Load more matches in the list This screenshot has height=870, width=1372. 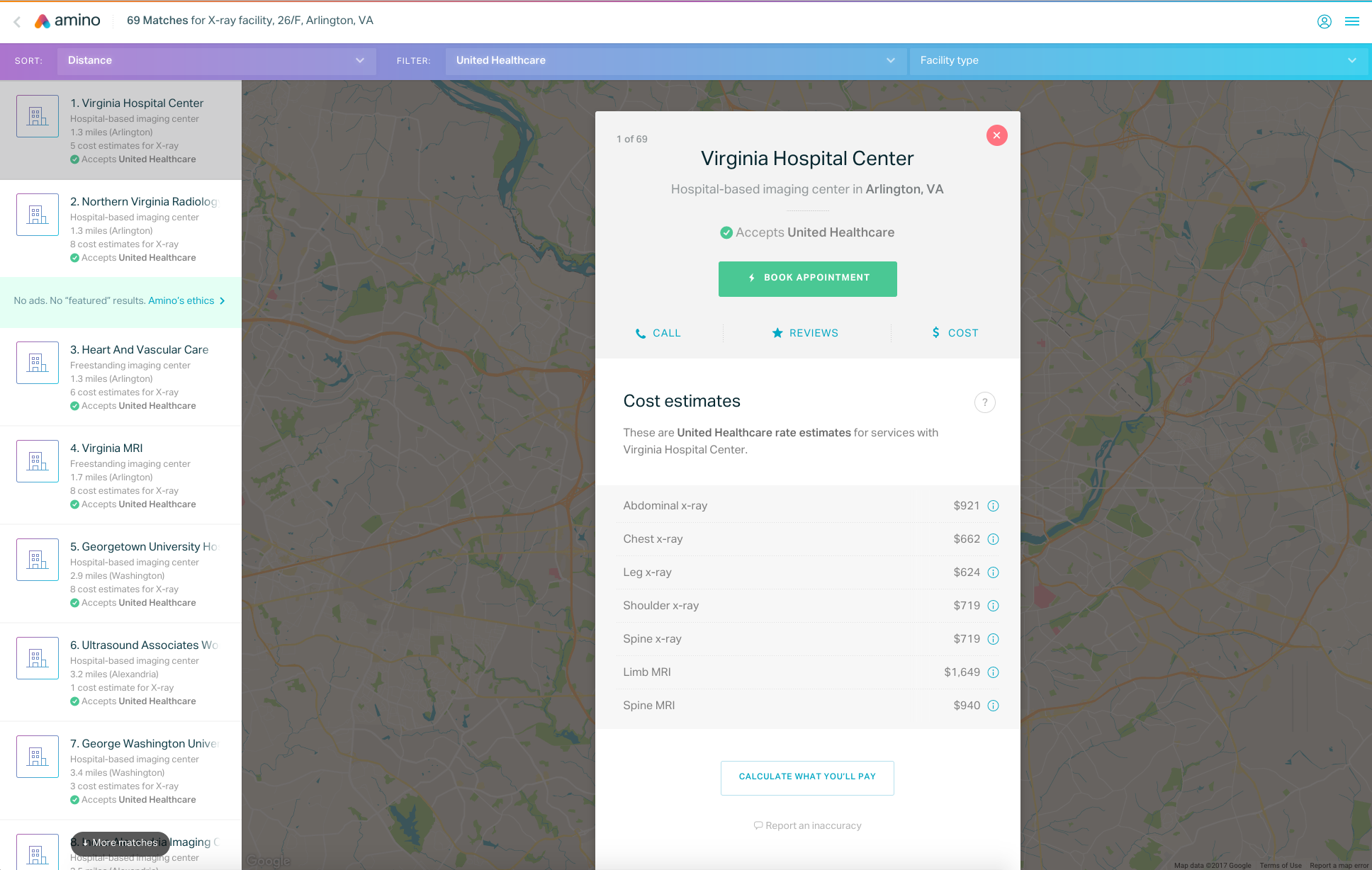coord(120,842)
